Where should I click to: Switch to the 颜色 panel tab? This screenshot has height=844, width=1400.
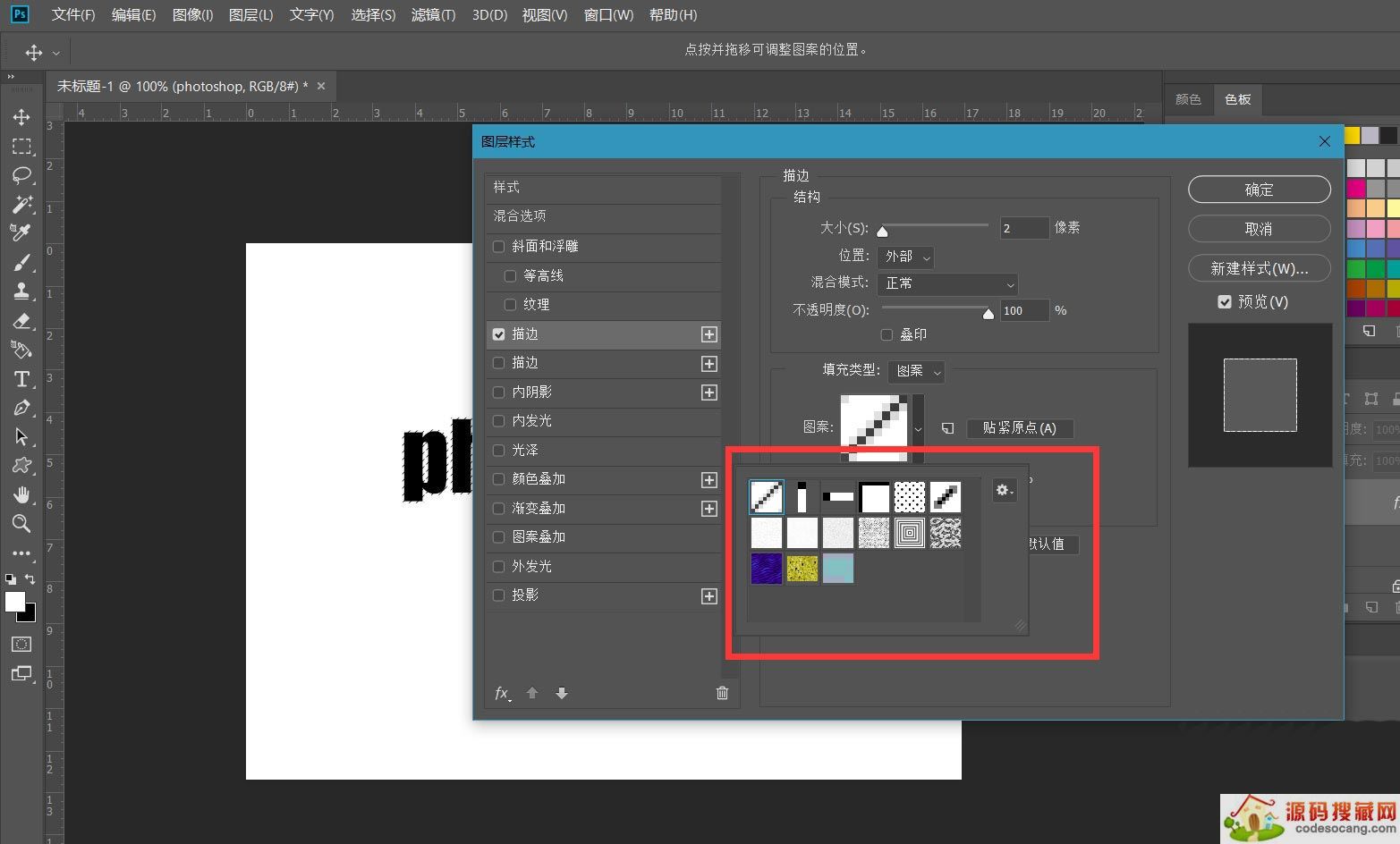point(1188,99)
